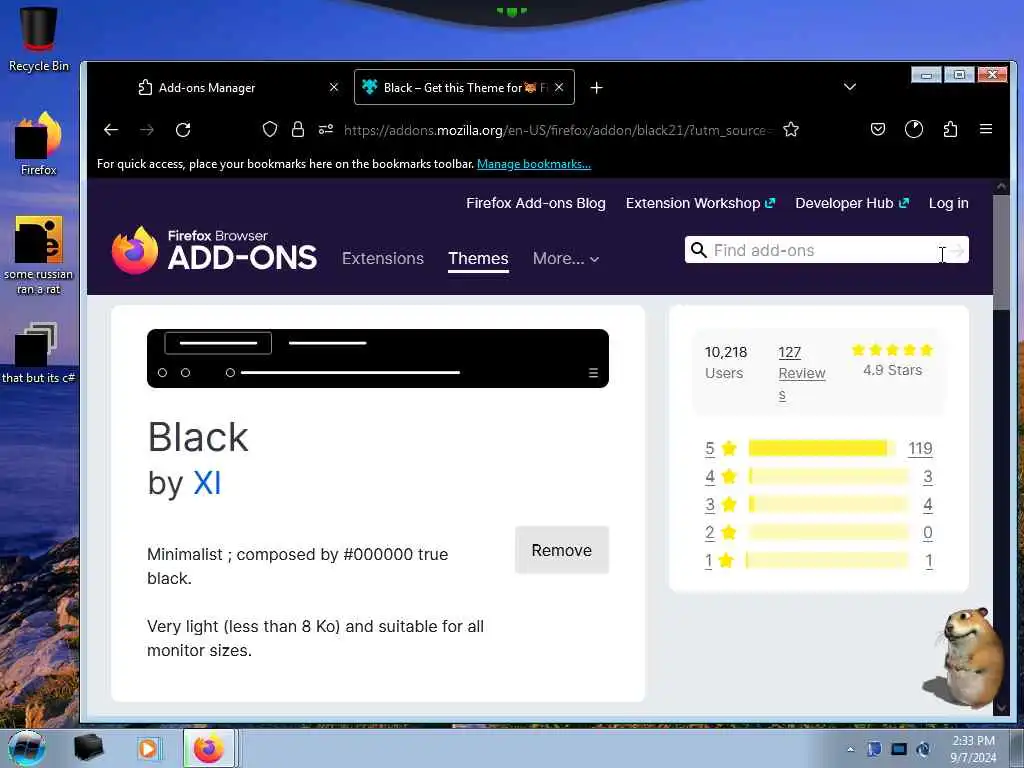Close the Black theme tab
This screenshot has width=1024, height=768.
click(x=559, y=87)
